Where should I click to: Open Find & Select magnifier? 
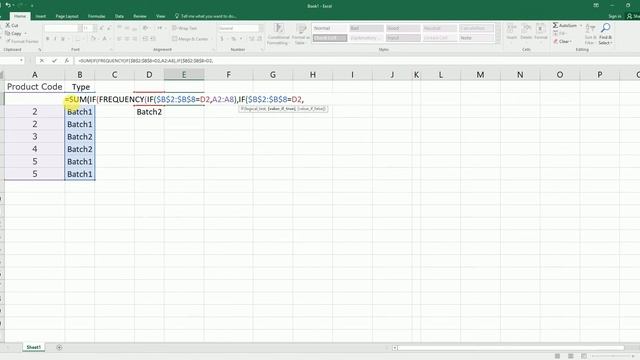tap(606, 34)
